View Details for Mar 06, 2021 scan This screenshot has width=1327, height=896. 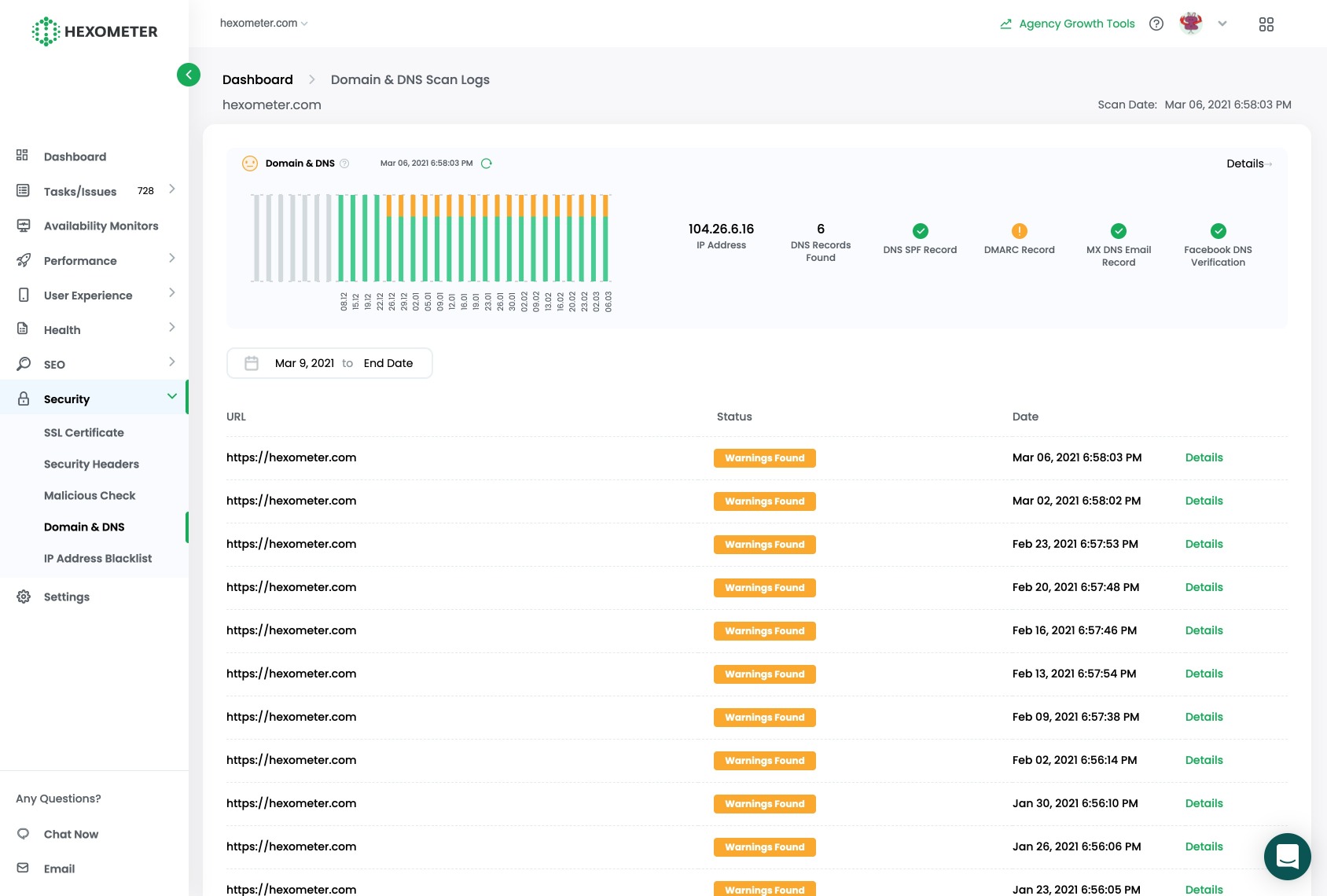[1204, 457]
